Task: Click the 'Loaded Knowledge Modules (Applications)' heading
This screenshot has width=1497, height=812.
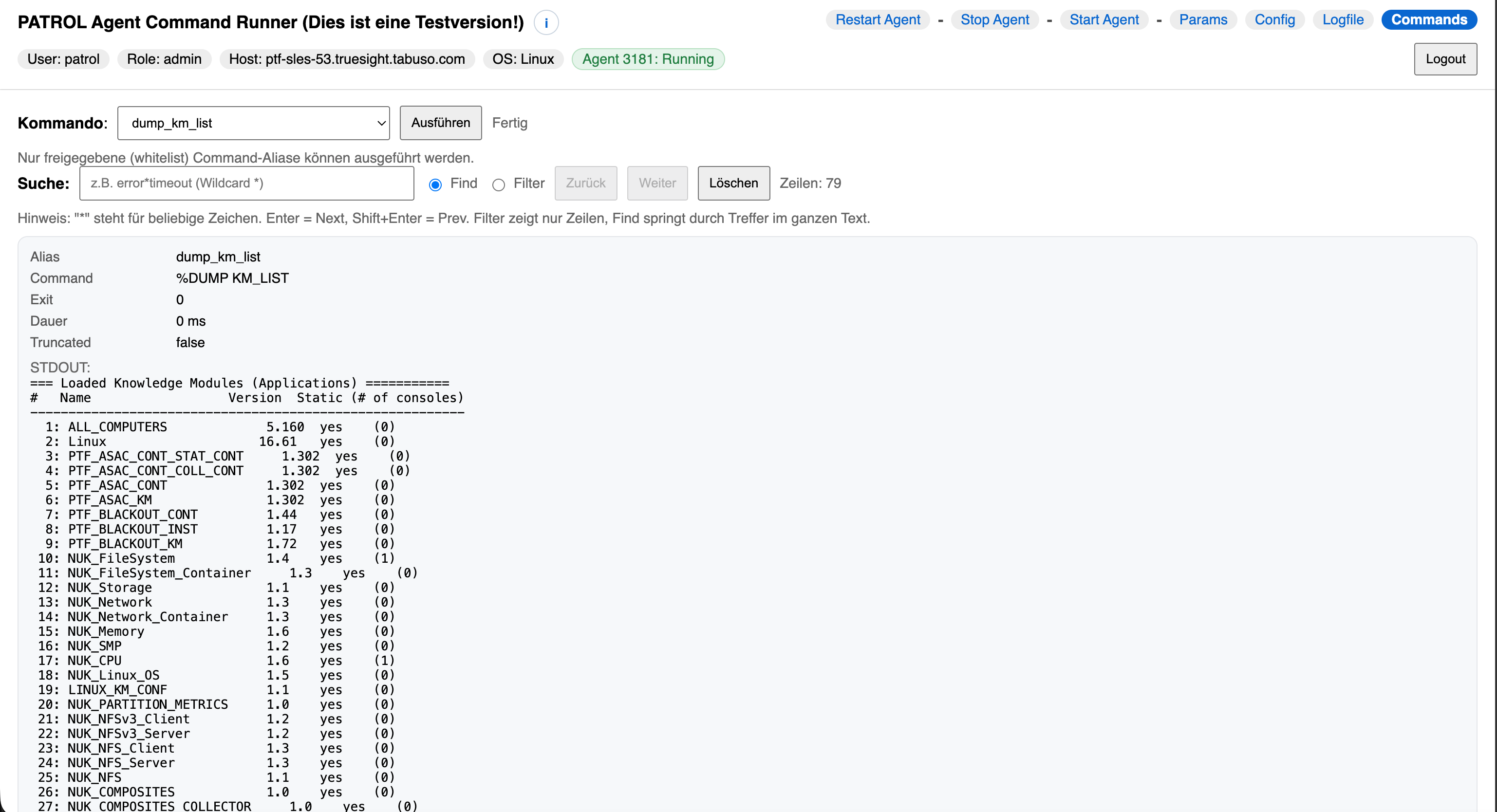Action: (x=208, y=383)
